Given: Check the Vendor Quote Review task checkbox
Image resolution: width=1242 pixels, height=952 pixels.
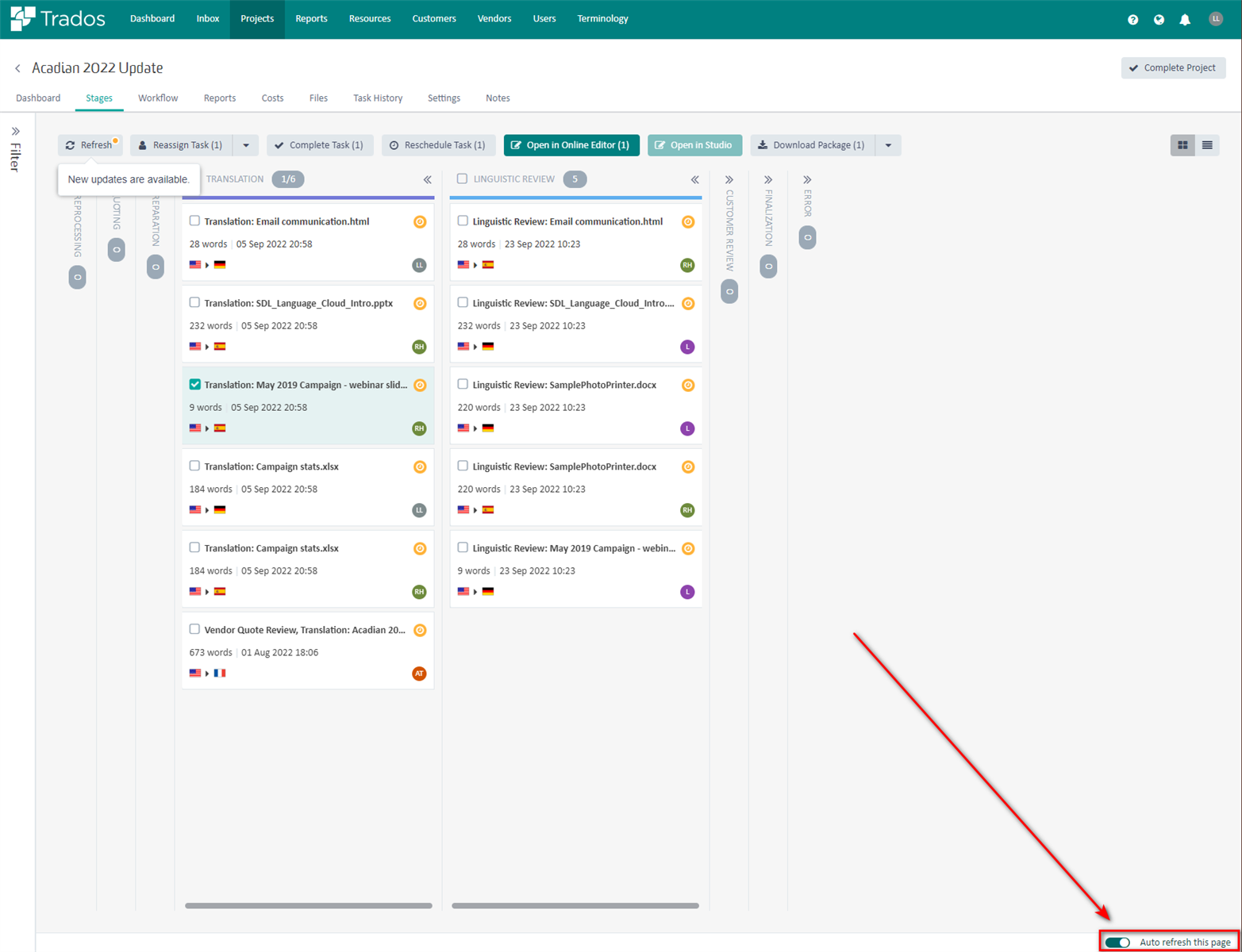Looking at the screenshot, I should [x=194, y=630].
